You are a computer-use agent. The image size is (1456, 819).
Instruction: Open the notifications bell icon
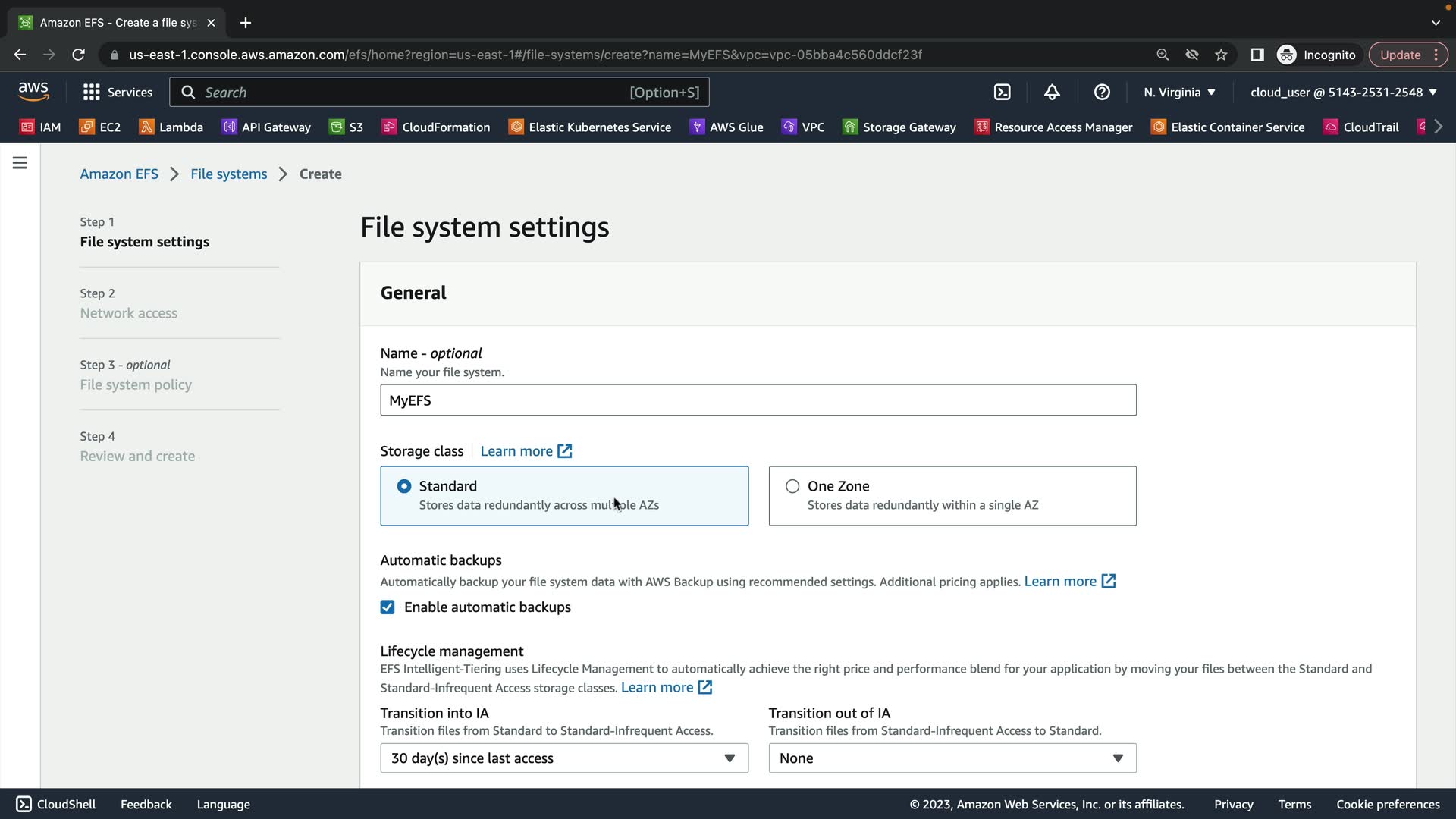pyautogui.click(x=1052, y=93)
